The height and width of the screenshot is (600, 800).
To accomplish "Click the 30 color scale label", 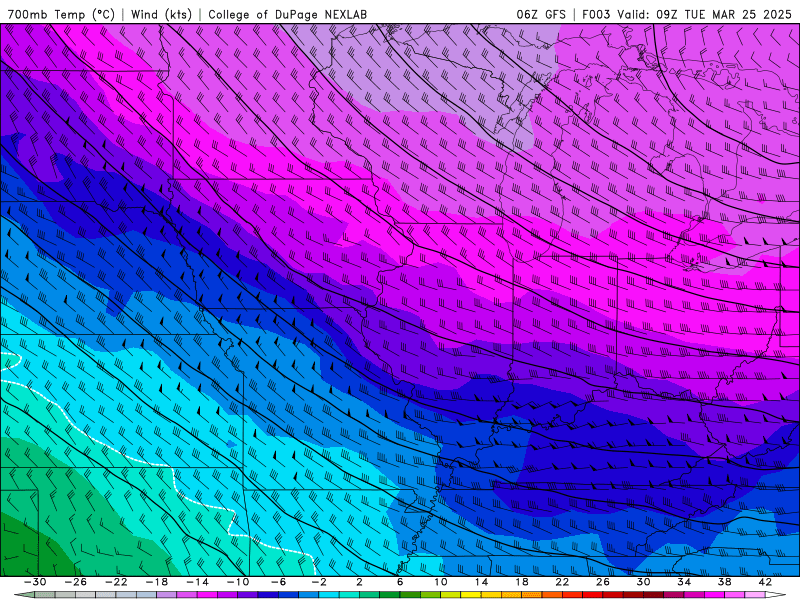I will [x=643, y=582].
